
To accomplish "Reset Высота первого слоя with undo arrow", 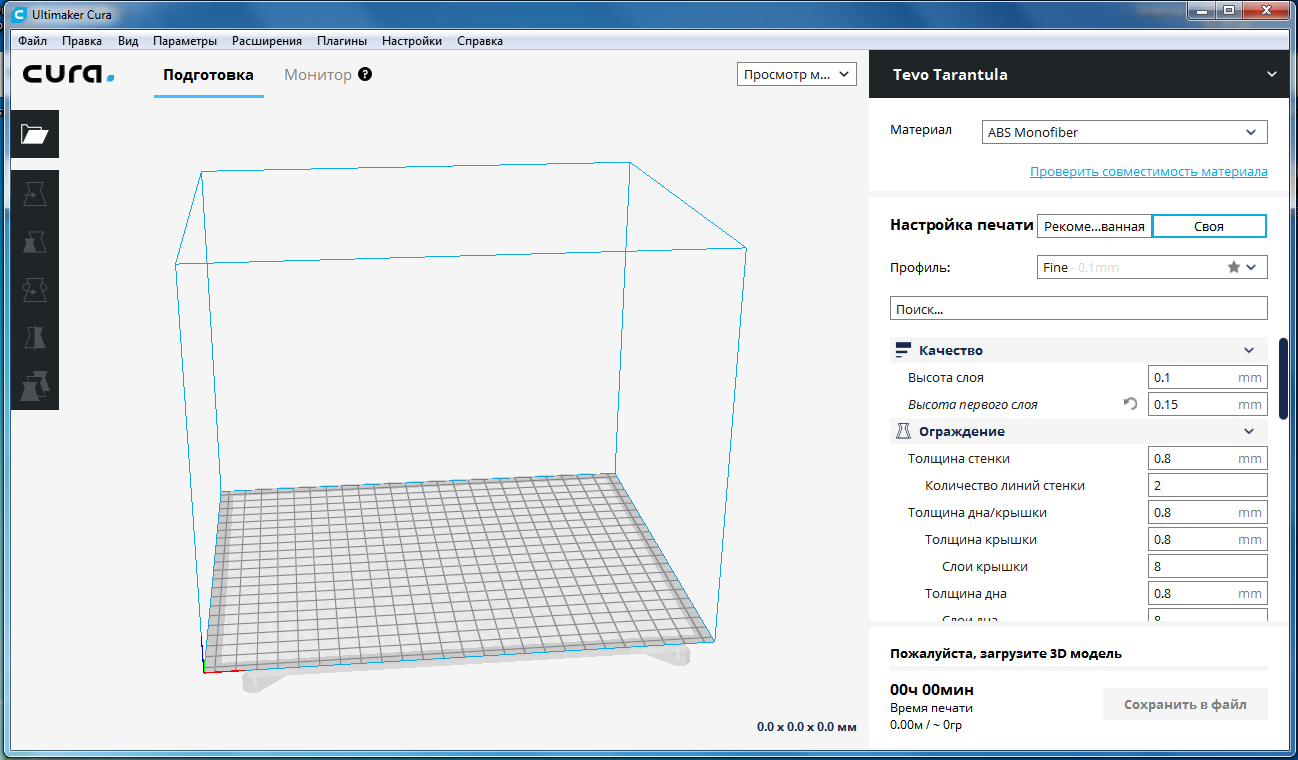I will click(x=1130, y=404).
